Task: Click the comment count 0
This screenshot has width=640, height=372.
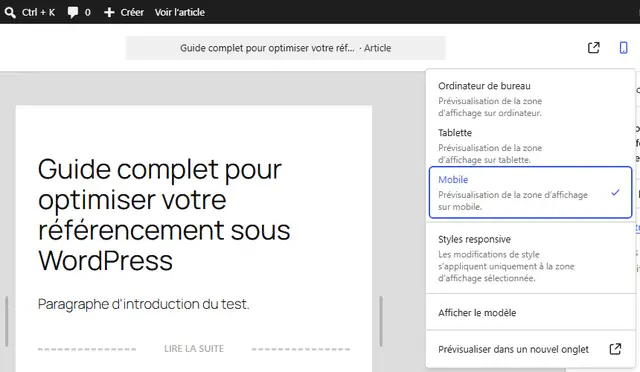Action: pyautogui.click(x=87, y=12)
